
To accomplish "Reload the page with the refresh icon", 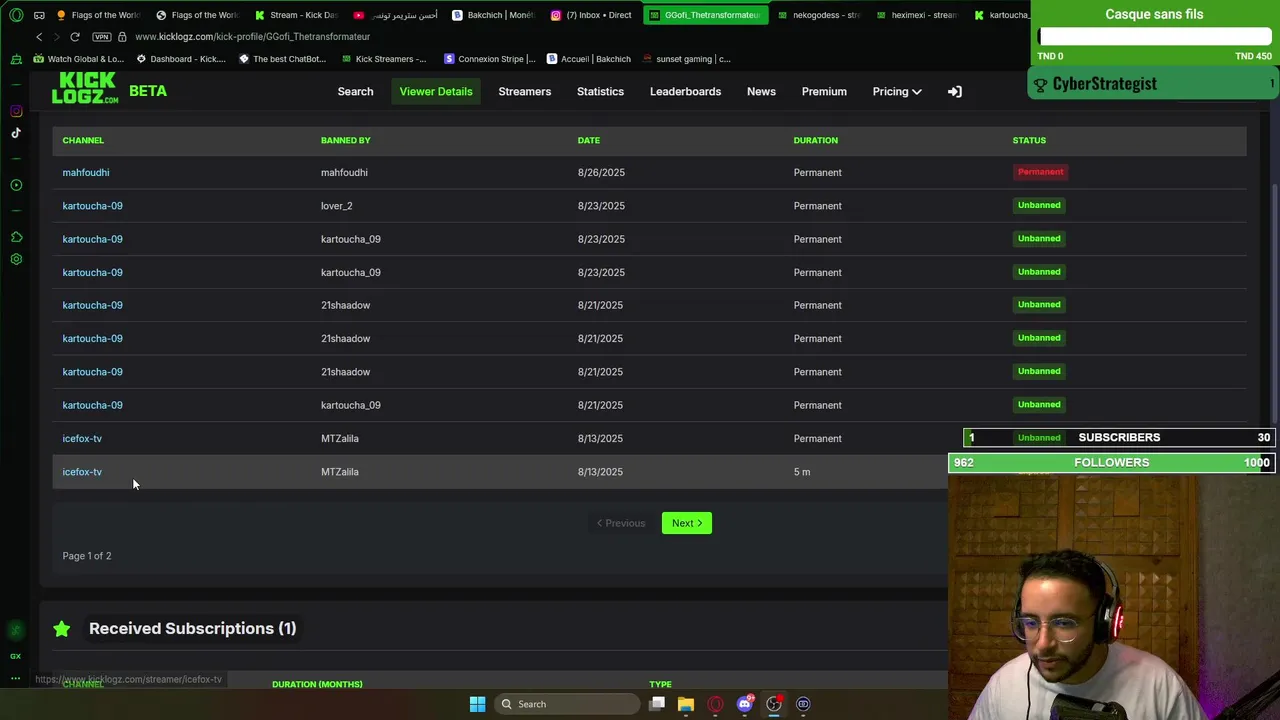I will click(75, 37).
